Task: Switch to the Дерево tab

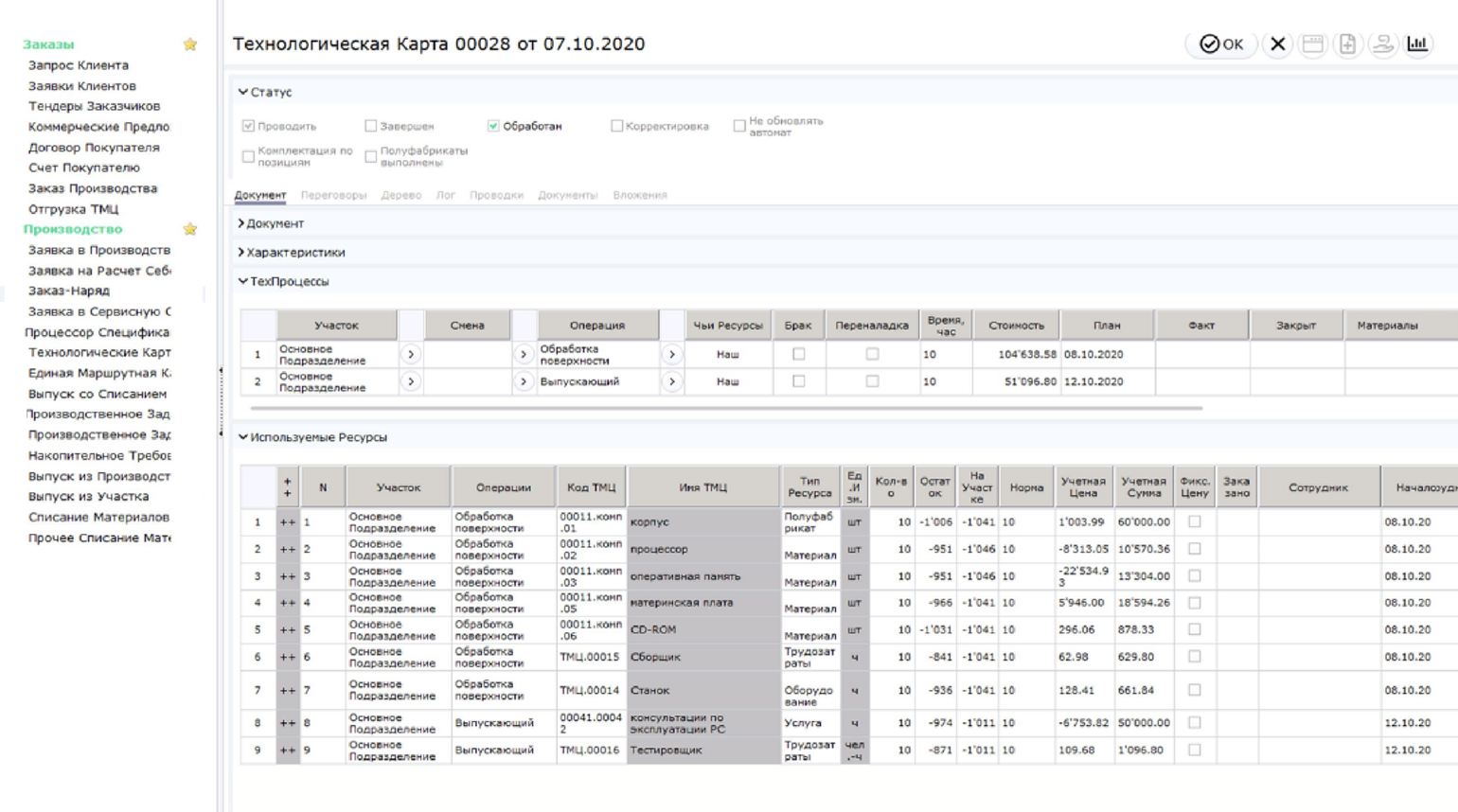Action: point(401,195)
